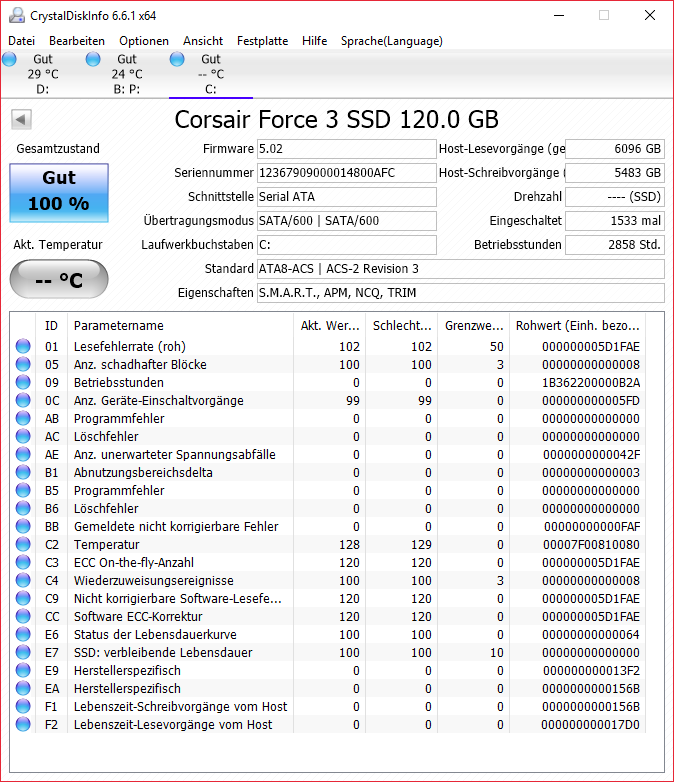Click the Schnittstelle field Serial ATA

click(x=347, y=196)
